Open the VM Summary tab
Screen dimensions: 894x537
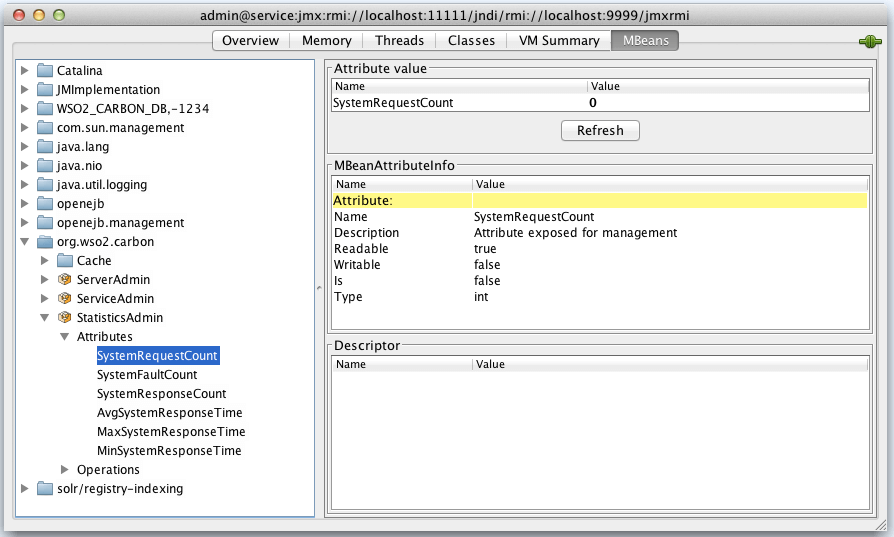[x=558, y=40]
